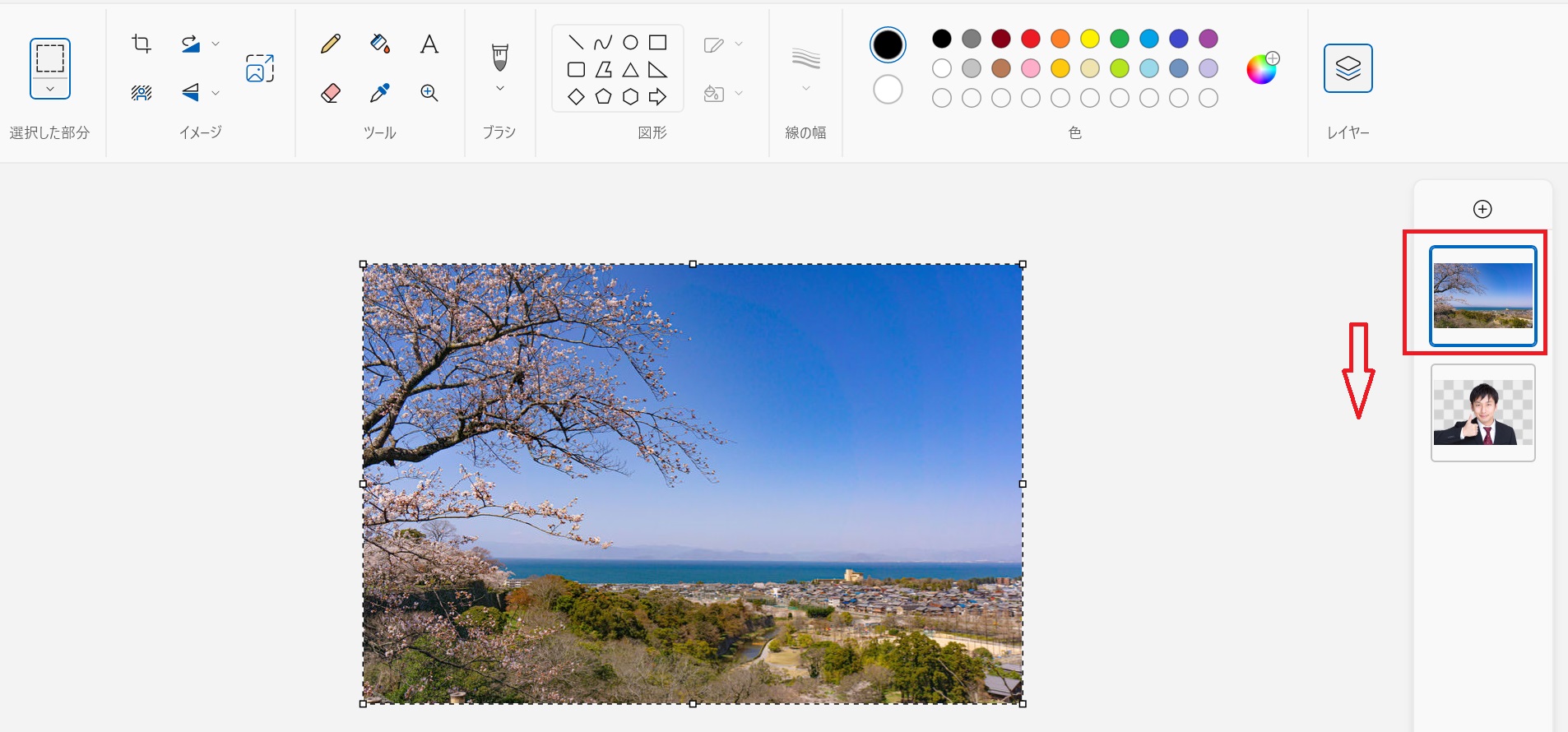Pick the Line shape
The height and width of the screenshot is (732, 1568).
(x=576, y=43)
